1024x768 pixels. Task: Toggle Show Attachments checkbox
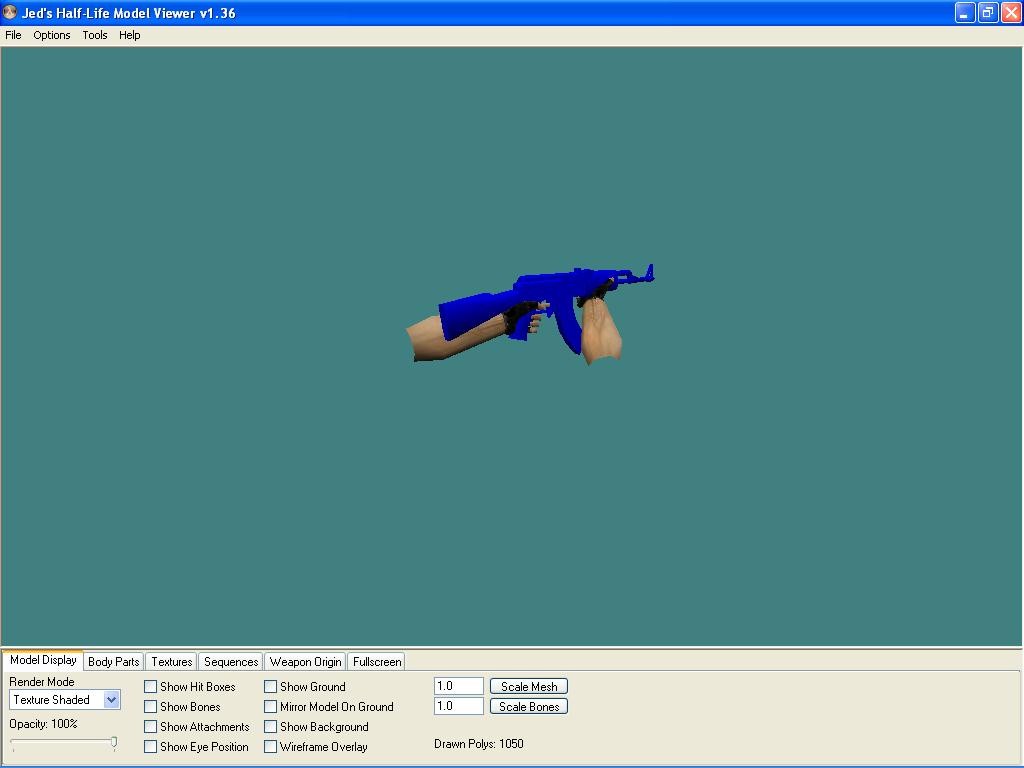click(x=150, y=727)
